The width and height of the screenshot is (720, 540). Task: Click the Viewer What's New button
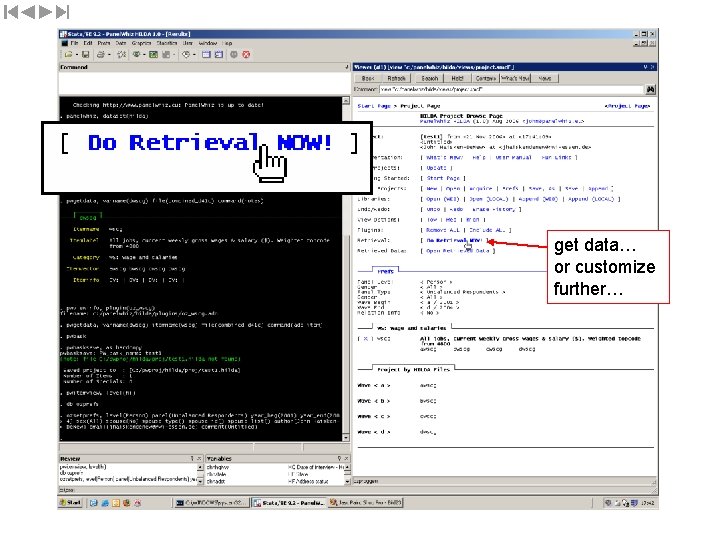click(x=515, y=79)
